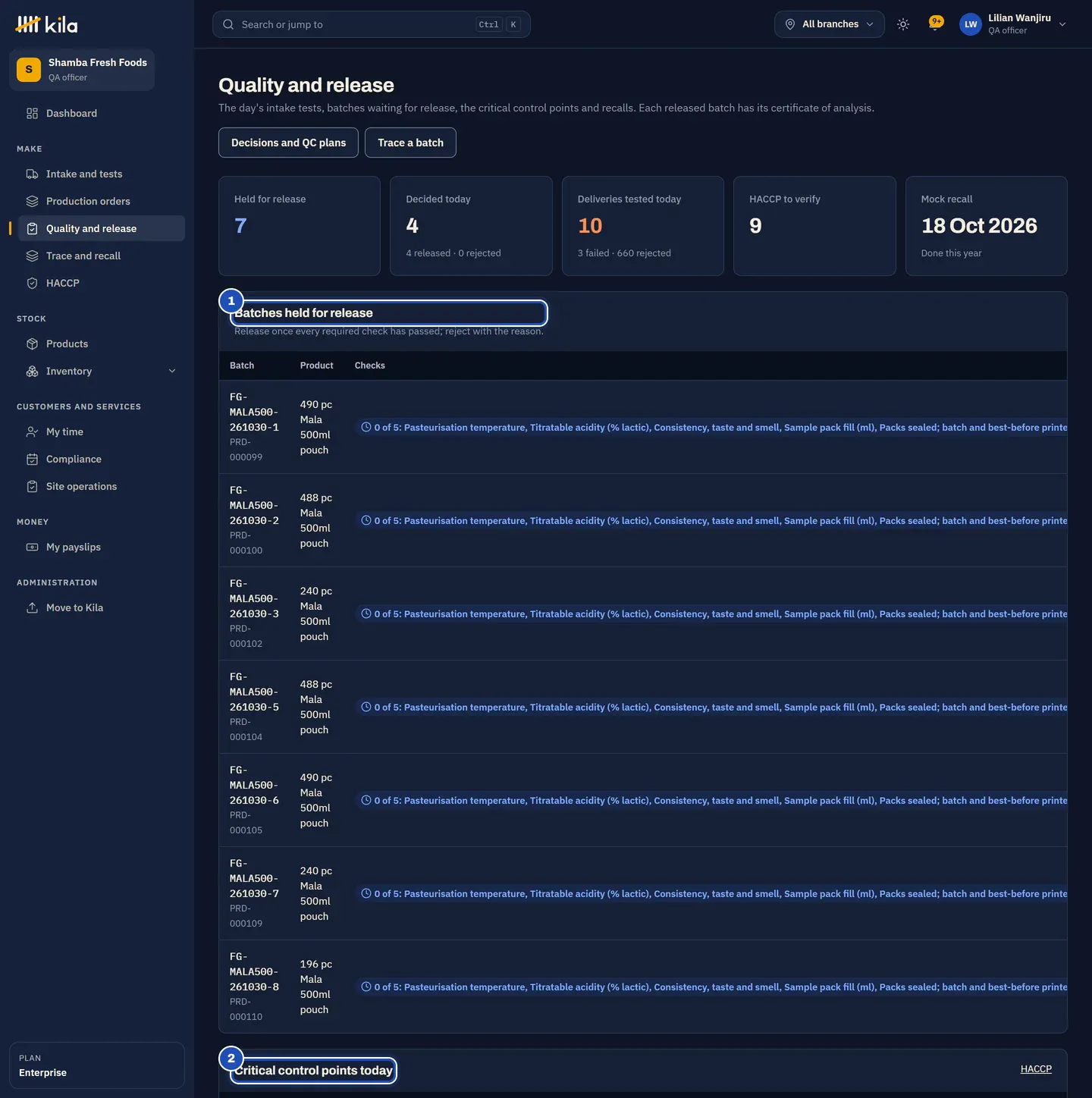Image resolution: width=1092 pixels, height=1098 pixels.
Task: Open the Dashboard grid icon
Action: pyautogui.click(x=32, y=114)
